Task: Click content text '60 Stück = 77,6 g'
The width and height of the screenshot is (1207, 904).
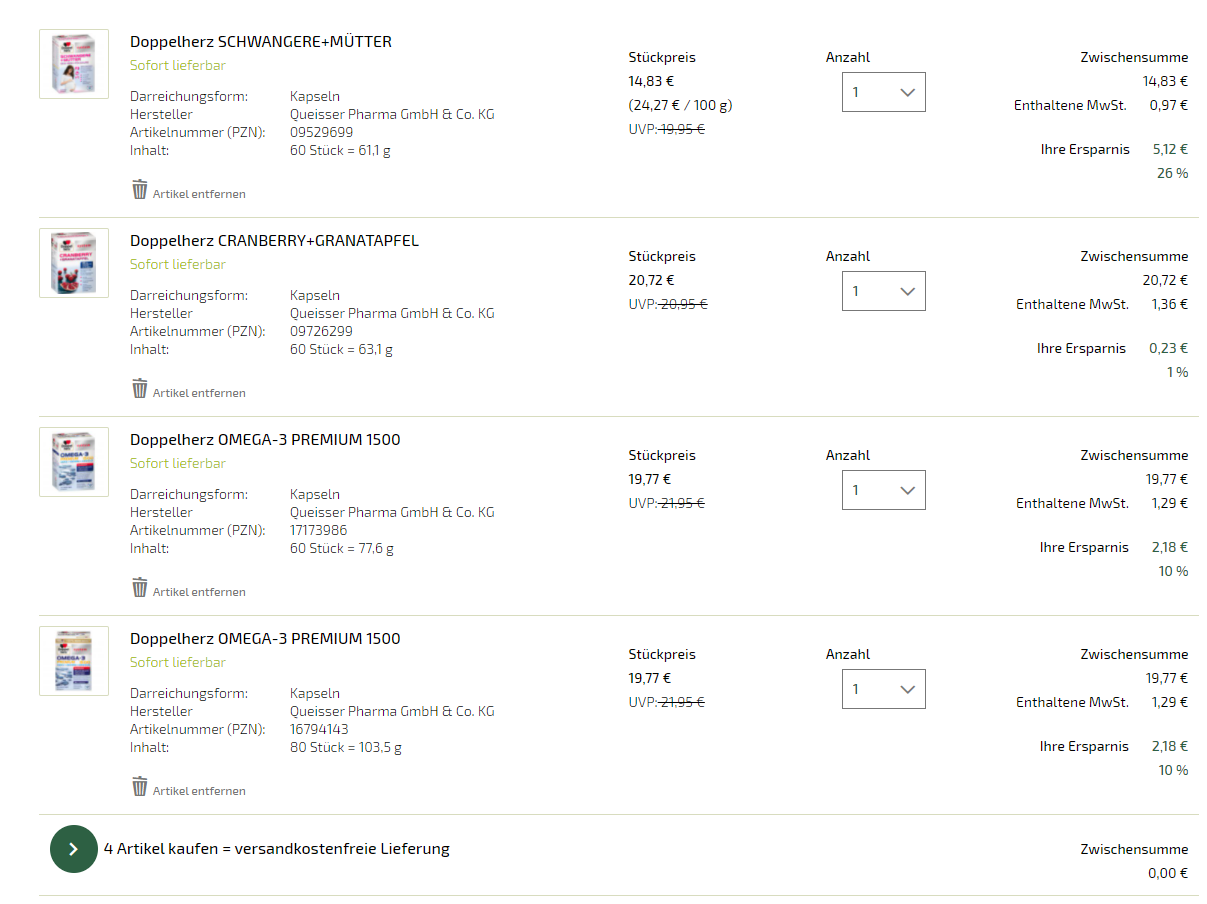Action: pos(342,548)
